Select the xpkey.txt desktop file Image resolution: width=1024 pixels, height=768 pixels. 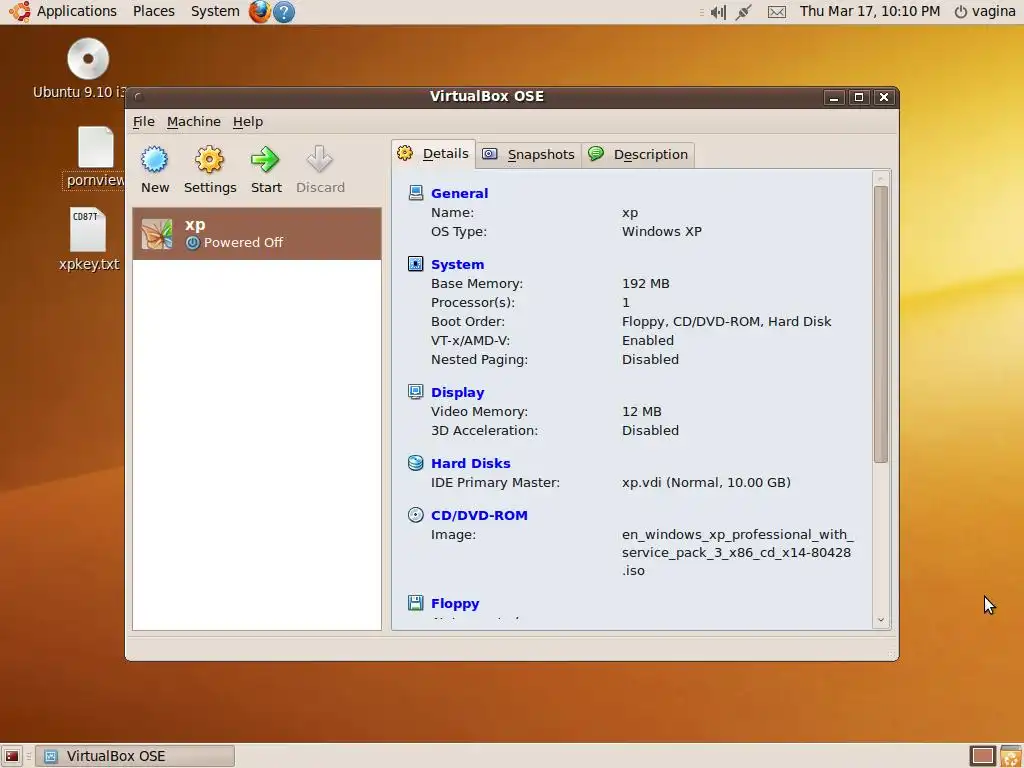pyautogui.click(x=89, y=239)
